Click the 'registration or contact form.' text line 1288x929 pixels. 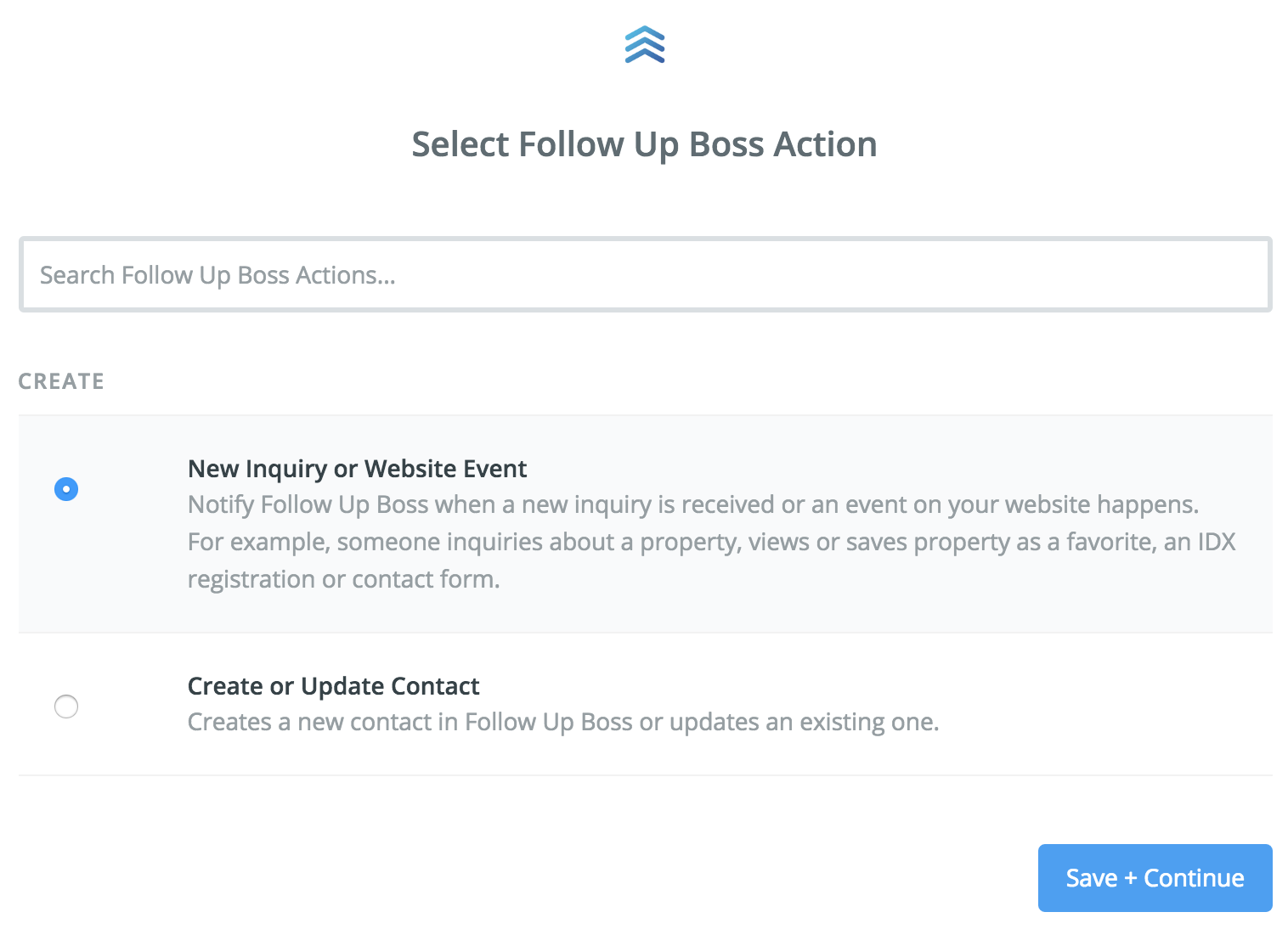344,579
